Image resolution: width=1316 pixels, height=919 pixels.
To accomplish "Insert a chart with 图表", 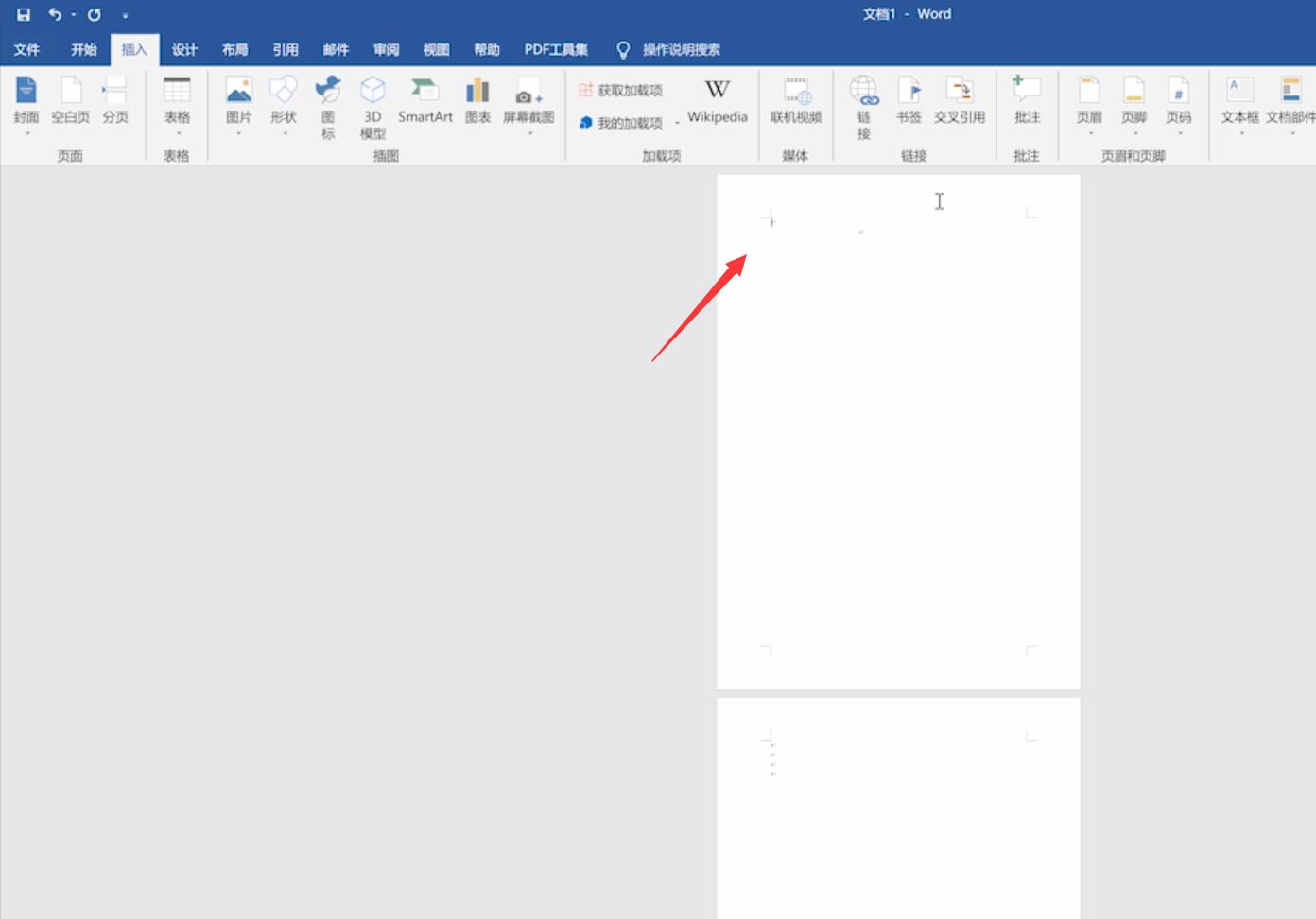I will [477, 101].
